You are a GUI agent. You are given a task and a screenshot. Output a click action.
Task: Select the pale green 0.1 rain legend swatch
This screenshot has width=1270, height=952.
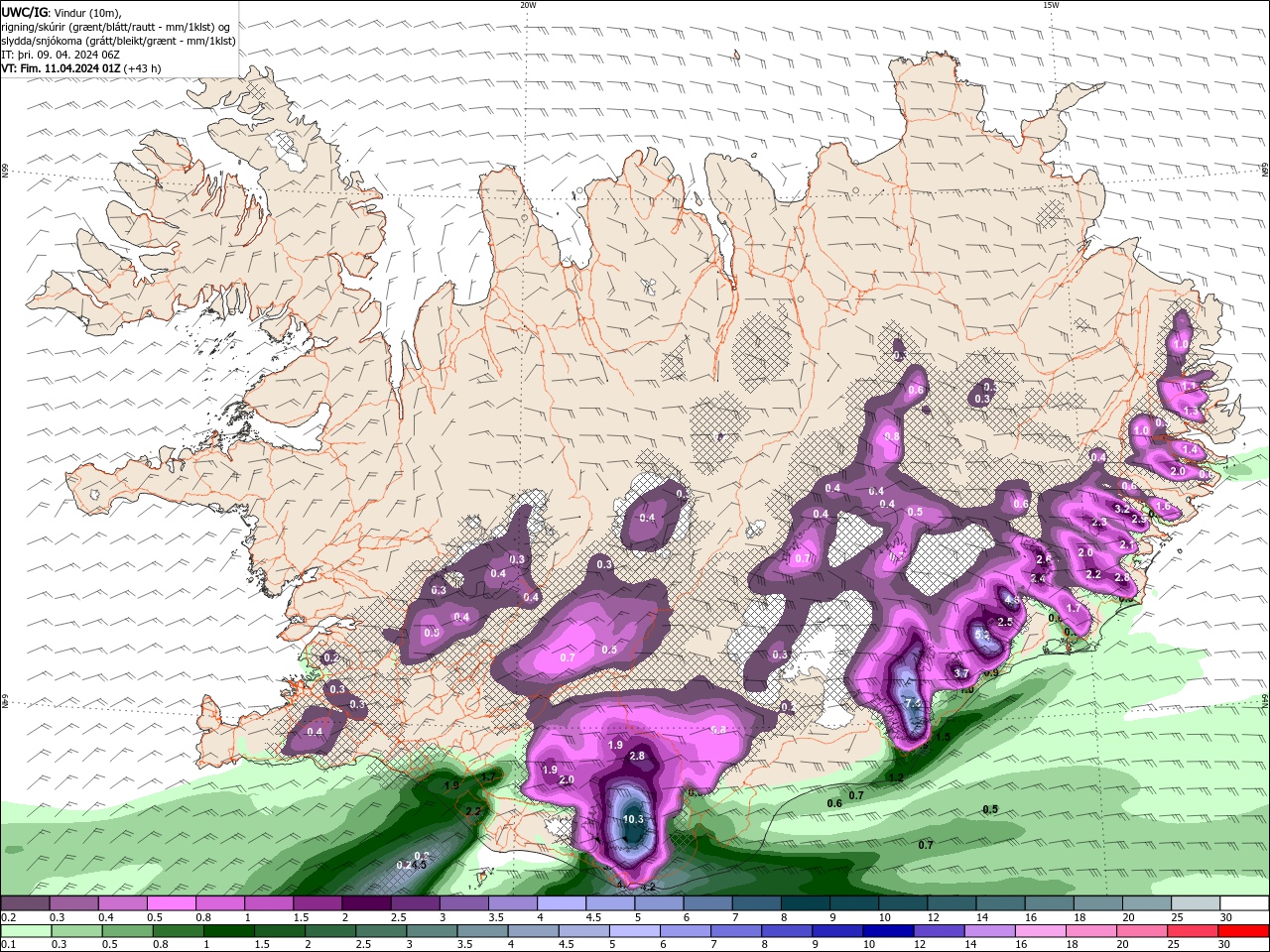click(25, 931)
